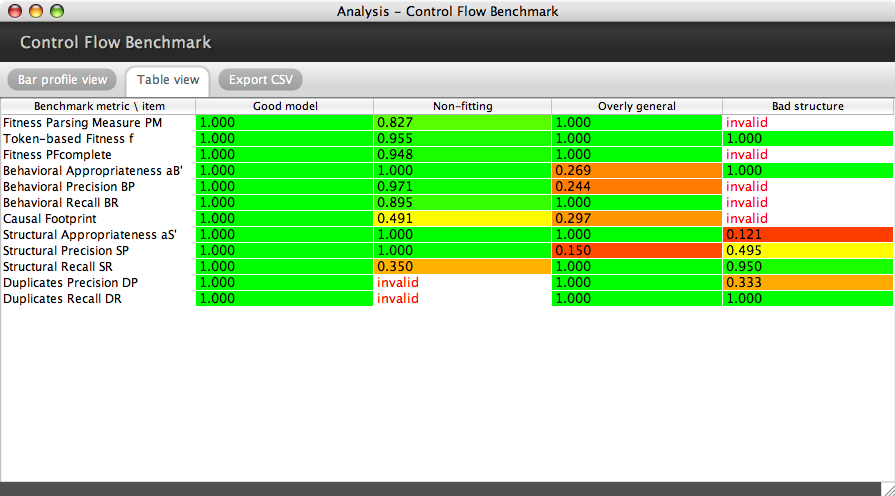This screenshot has height=496, width=895.
Task: Click the red 0.121 Structural Appropriateness cell
Action: tap(807, 234)
